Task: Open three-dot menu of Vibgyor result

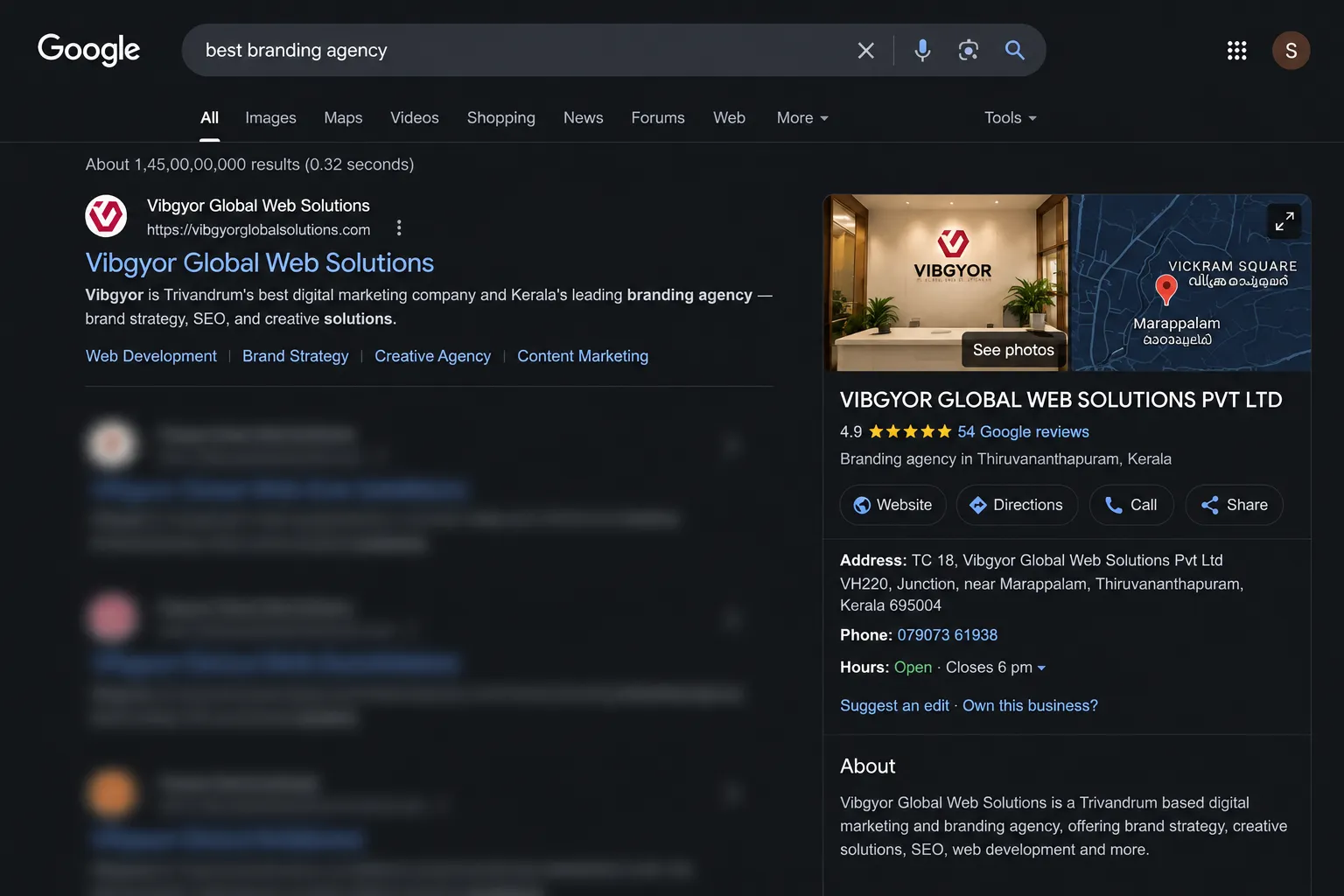Action: click(x=399, y=228)
